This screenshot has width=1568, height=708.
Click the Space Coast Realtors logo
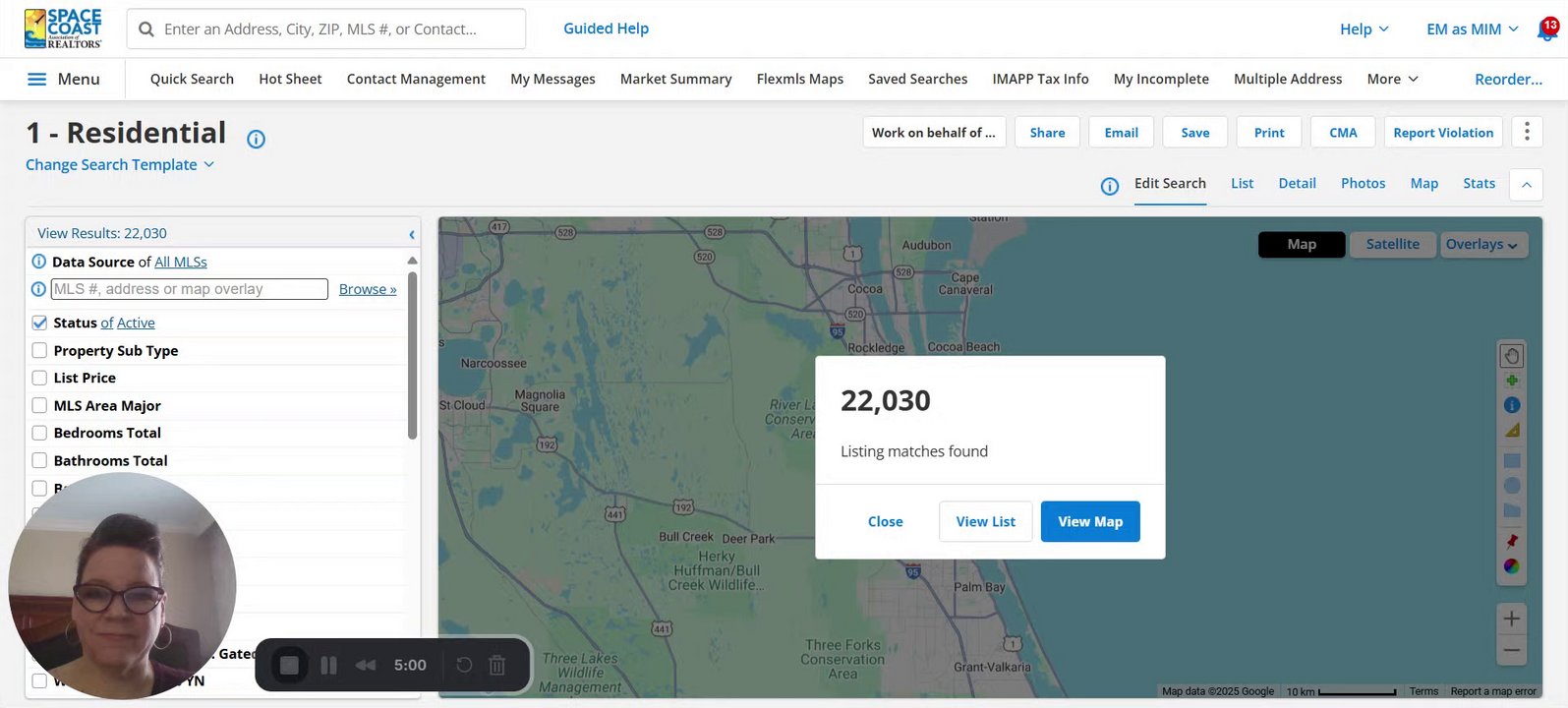pyautogui.click(x=63, y=29)
